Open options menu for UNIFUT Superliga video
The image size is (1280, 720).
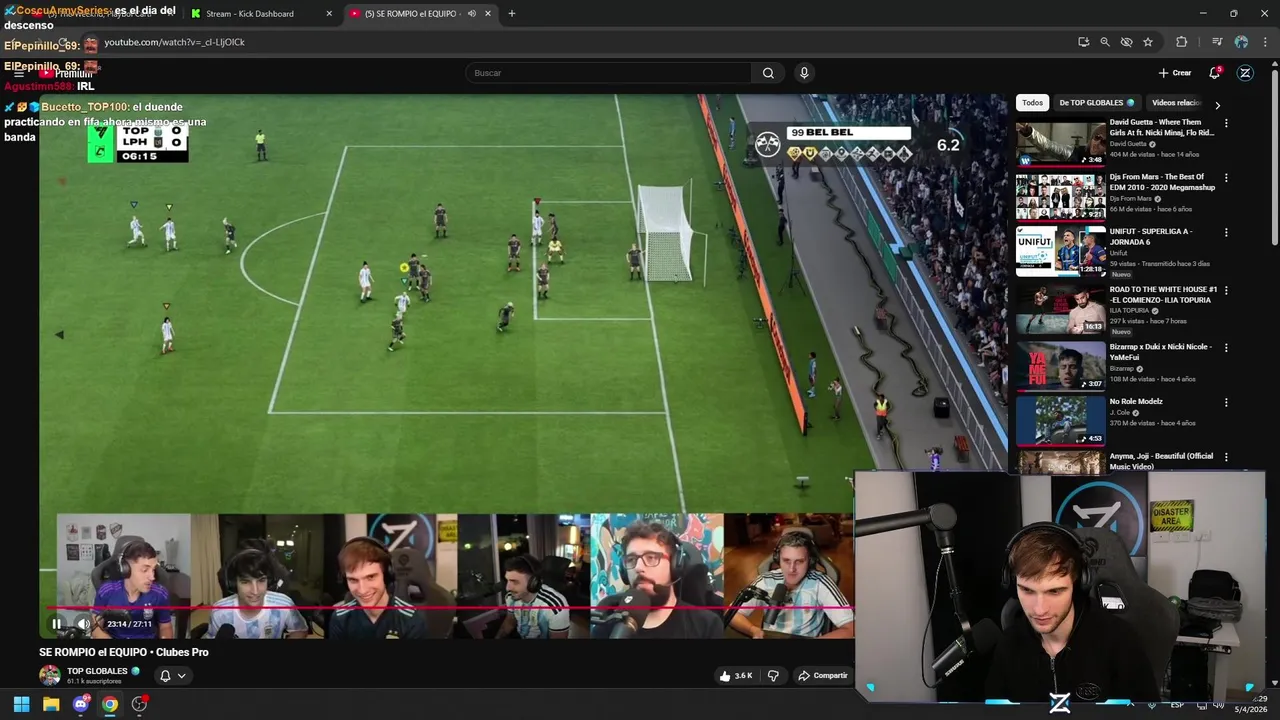1226,233
